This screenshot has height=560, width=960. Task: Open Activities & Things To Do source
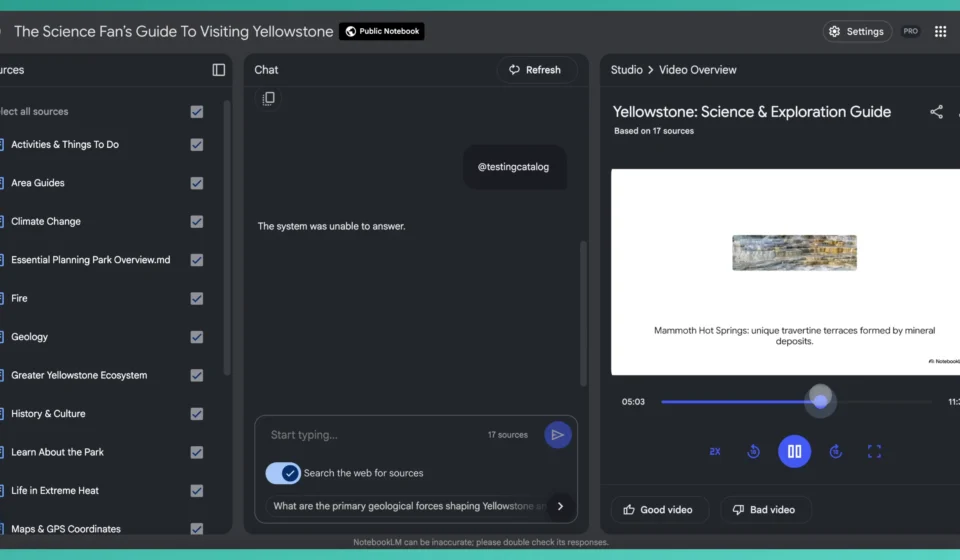pos(65,144)
